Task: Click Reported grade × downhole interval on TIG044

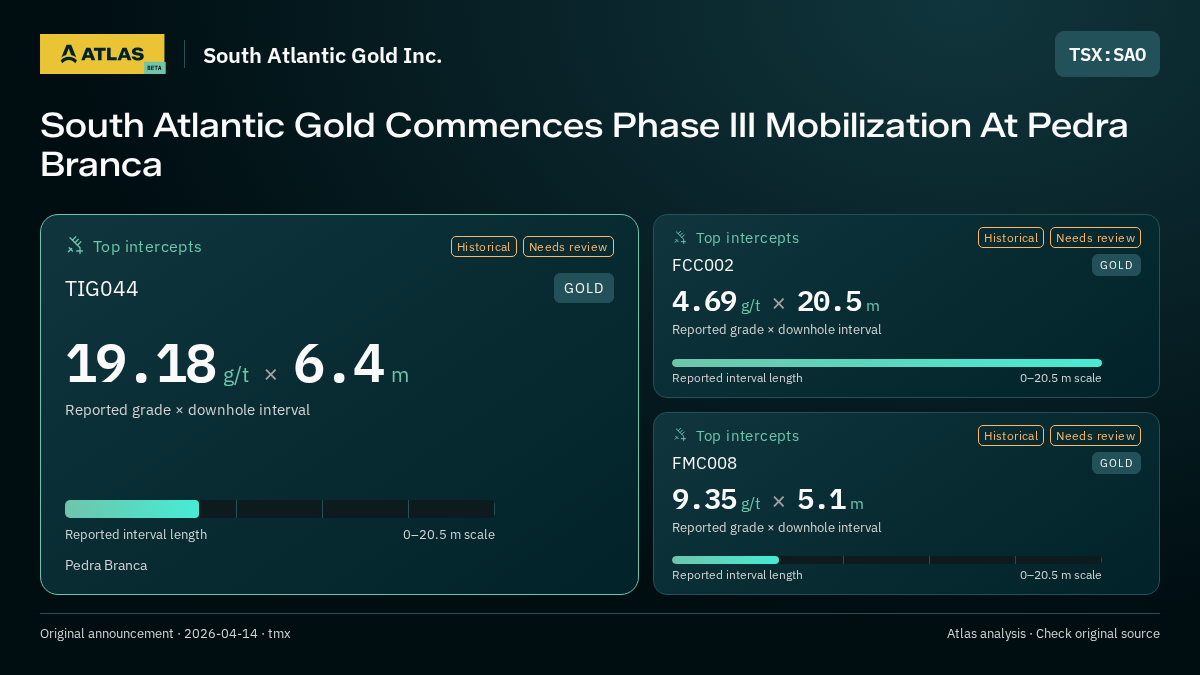Action: tap(187, 410)
